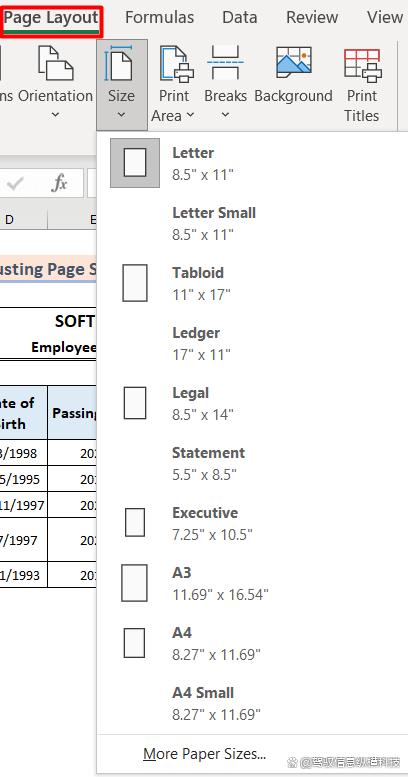Select the A3 paper size icon
The image size is (408, 777).
coord(134,583)
